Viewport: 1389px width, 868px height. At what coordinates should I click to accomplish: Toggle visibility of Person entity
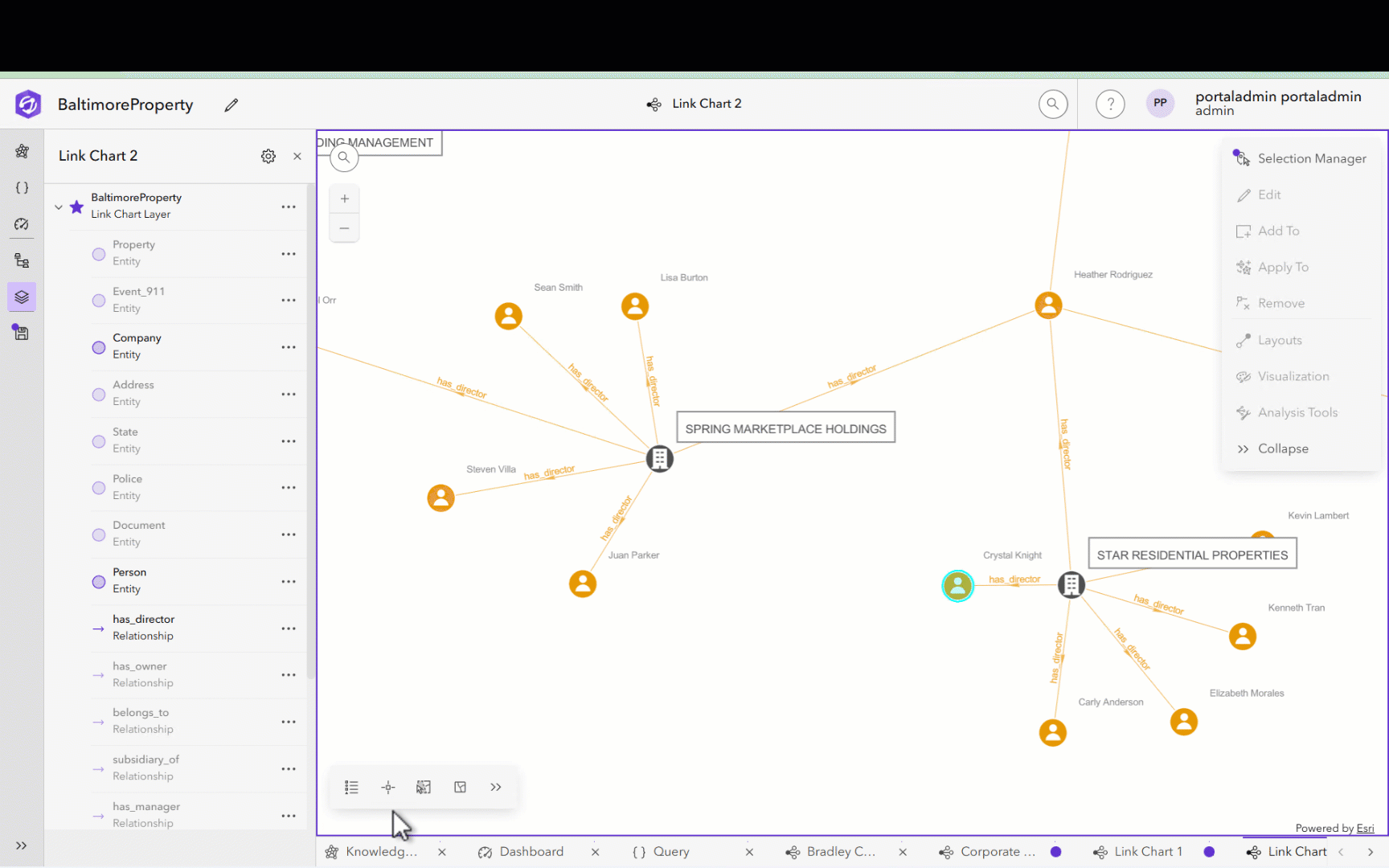tap(99, 582)
